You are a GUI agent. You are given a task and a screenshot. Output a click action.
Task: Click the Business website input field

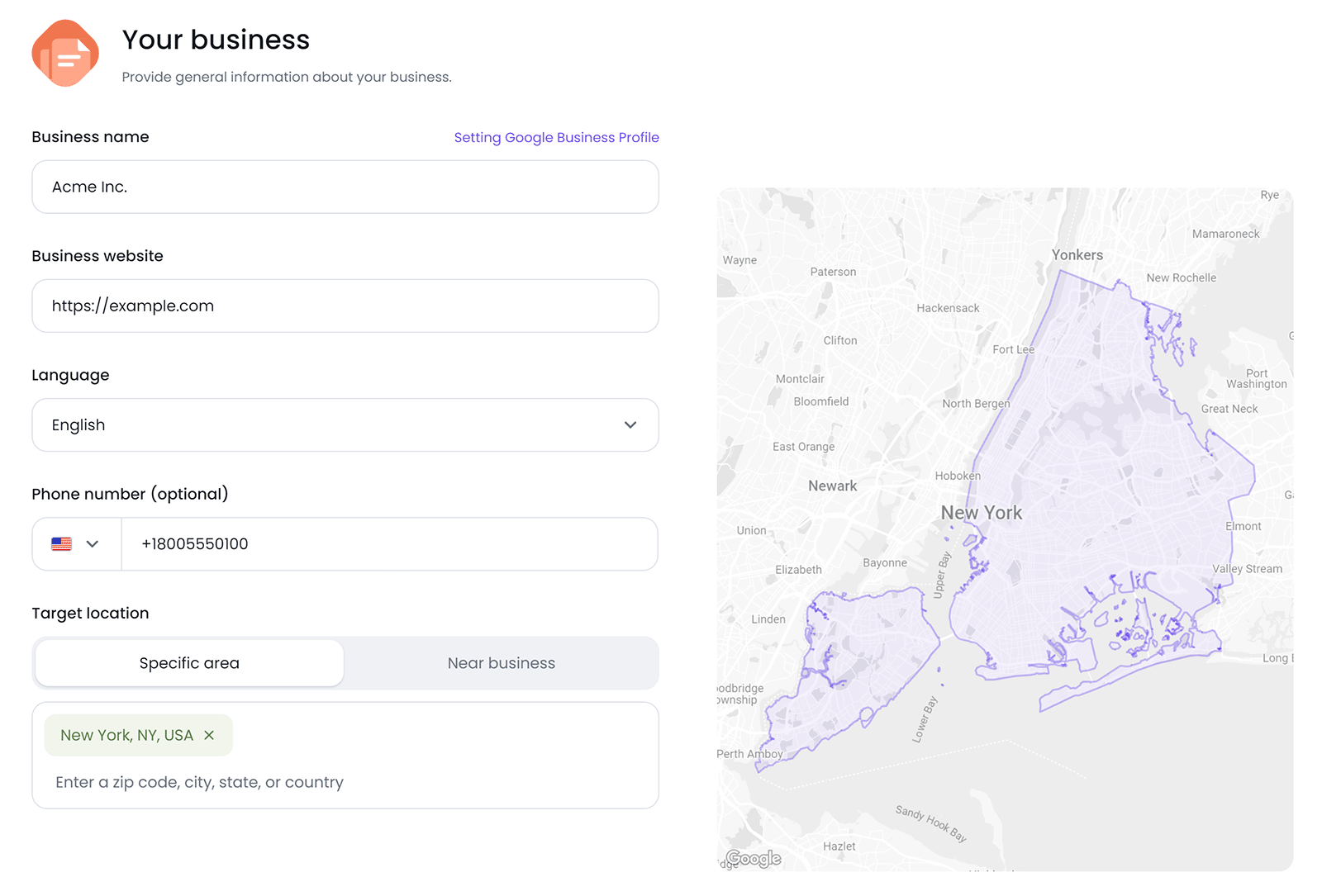(345, 306)
